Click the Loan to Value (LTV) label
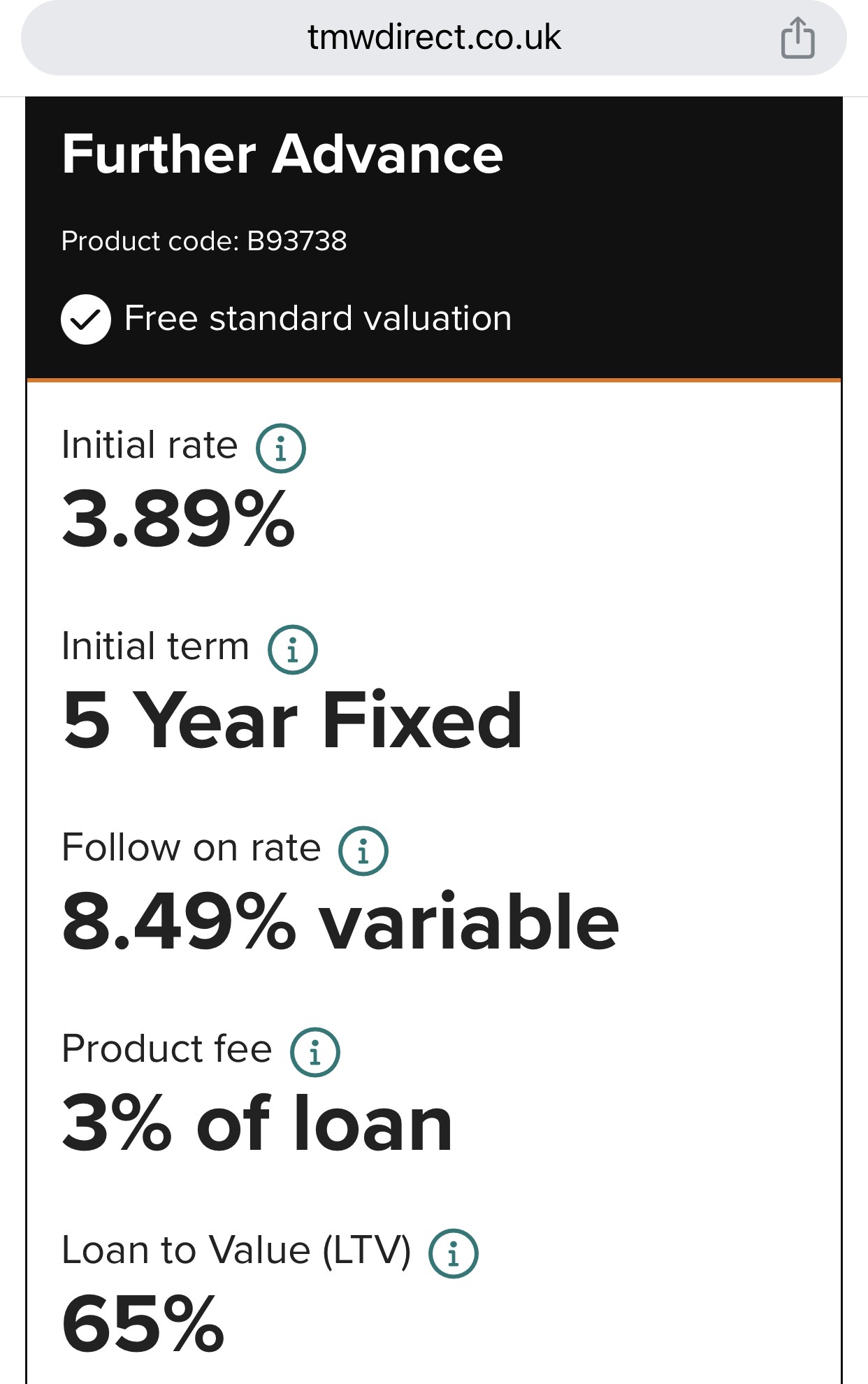Screen dimensions: 868x1384 [236, 1250]
